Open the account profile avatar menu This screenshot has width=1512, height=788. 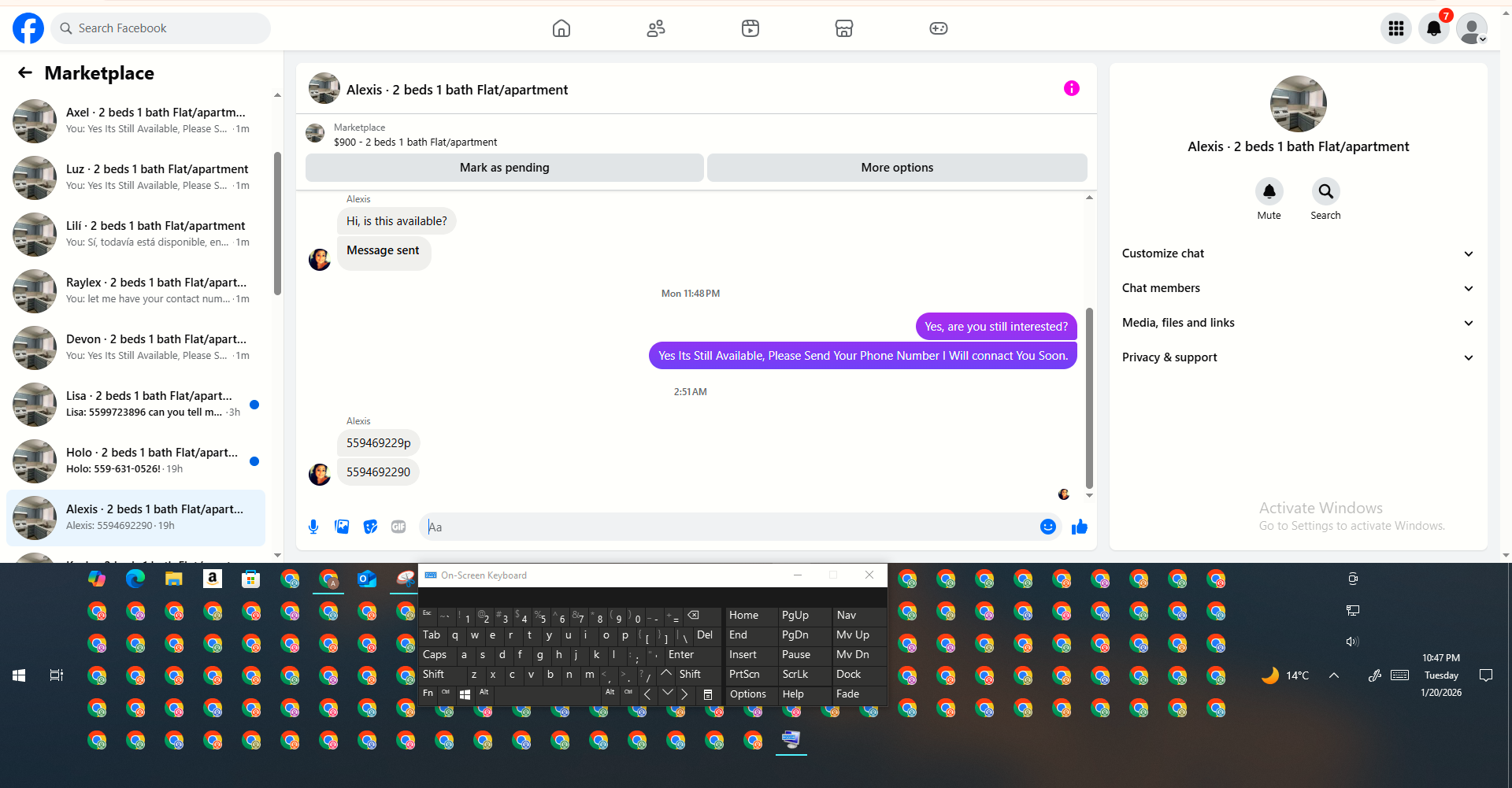pos(1472,28)
